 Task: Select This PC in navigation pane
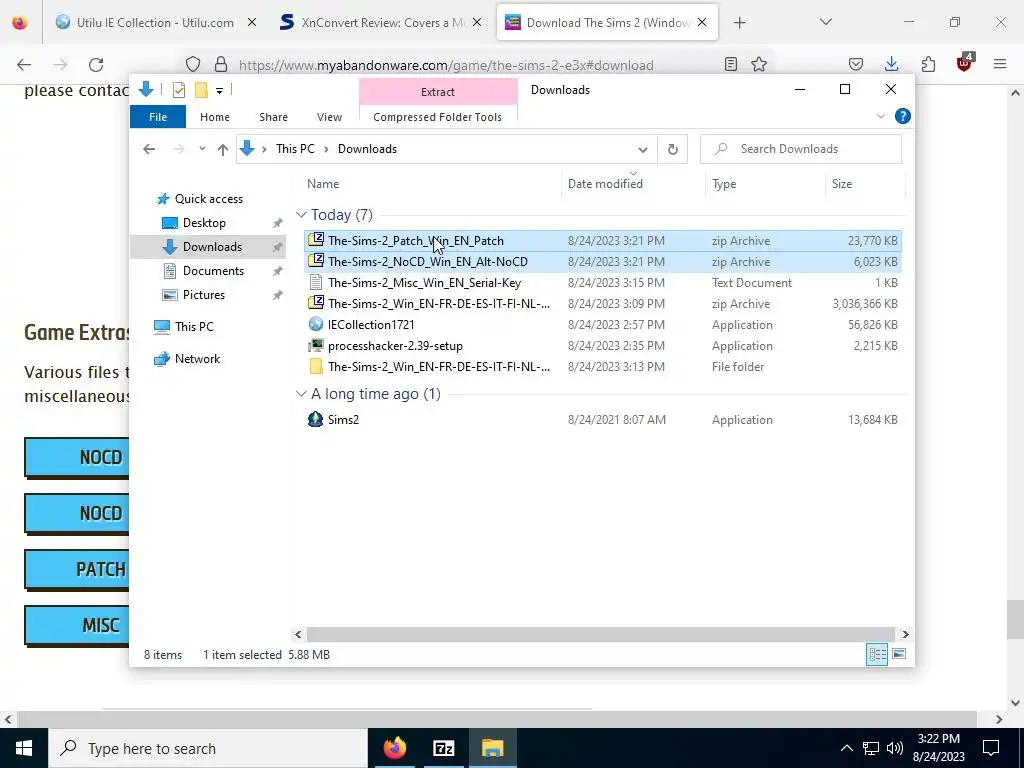pyautogui.click(x=194, y=327)
